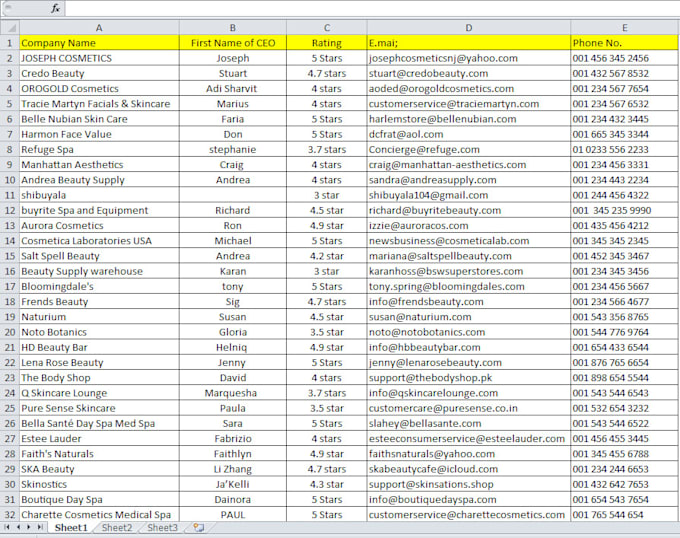Viewport: 680px width, 538px height.
Task: Select row 1 header
Action: [10, 43]
